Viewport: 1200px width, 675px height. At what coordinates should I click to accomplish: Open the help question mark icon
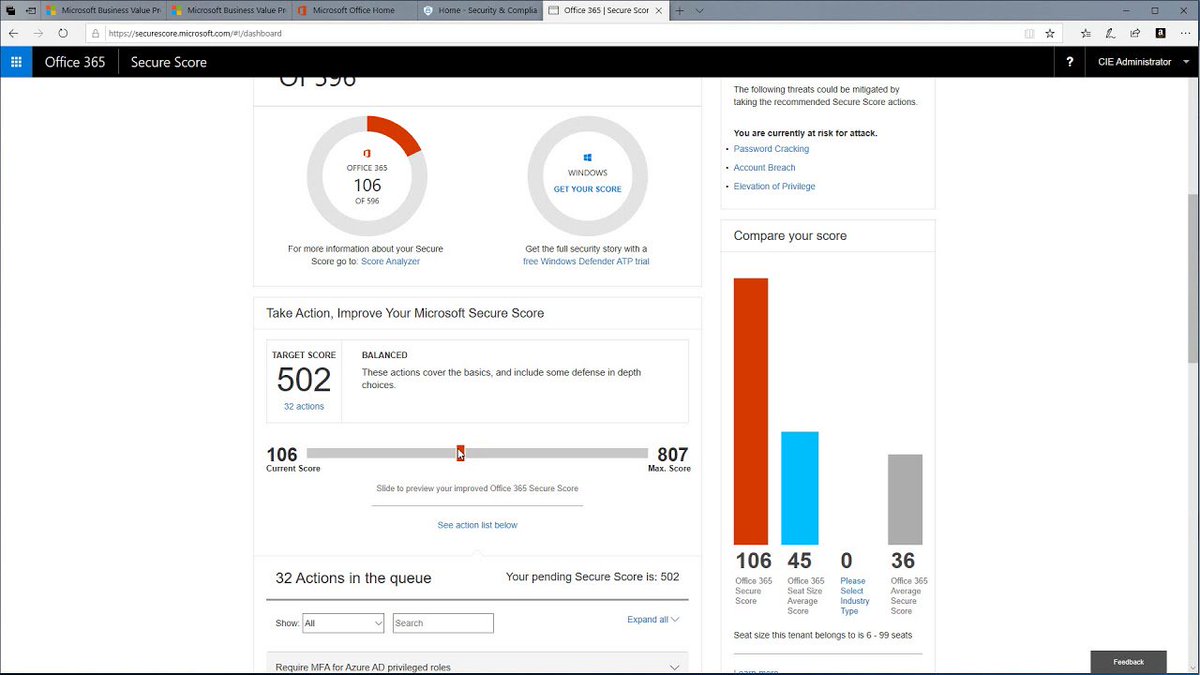tap(1070, 62)
